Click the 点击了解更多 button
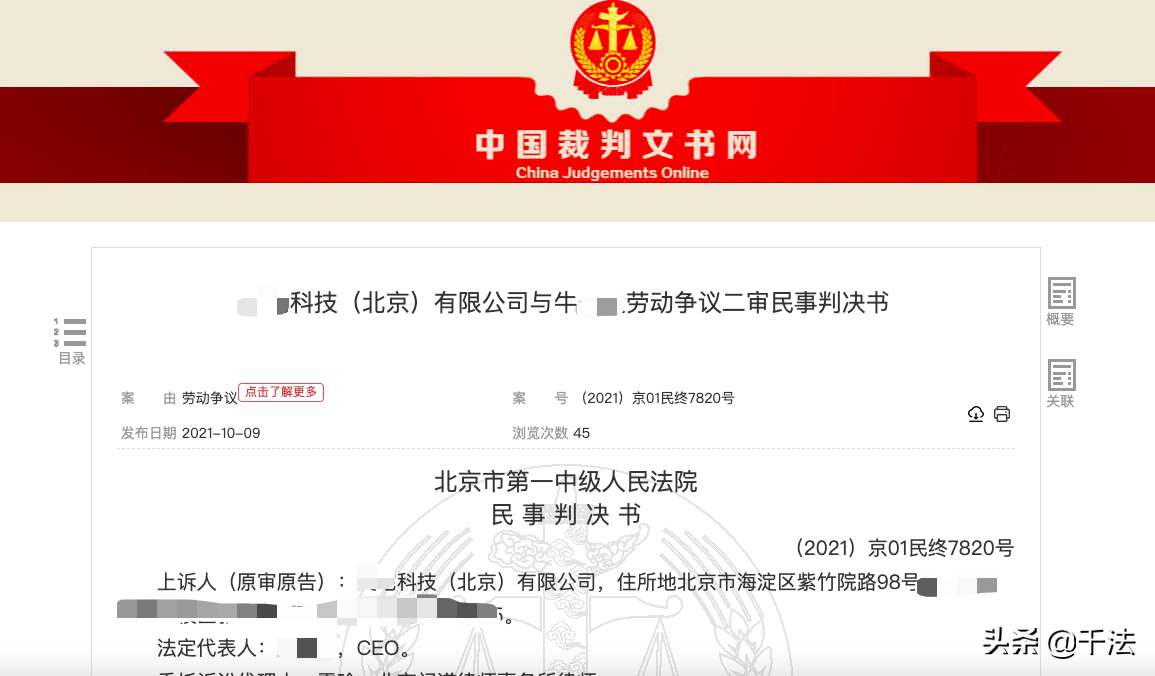 (x=281, y=392)
